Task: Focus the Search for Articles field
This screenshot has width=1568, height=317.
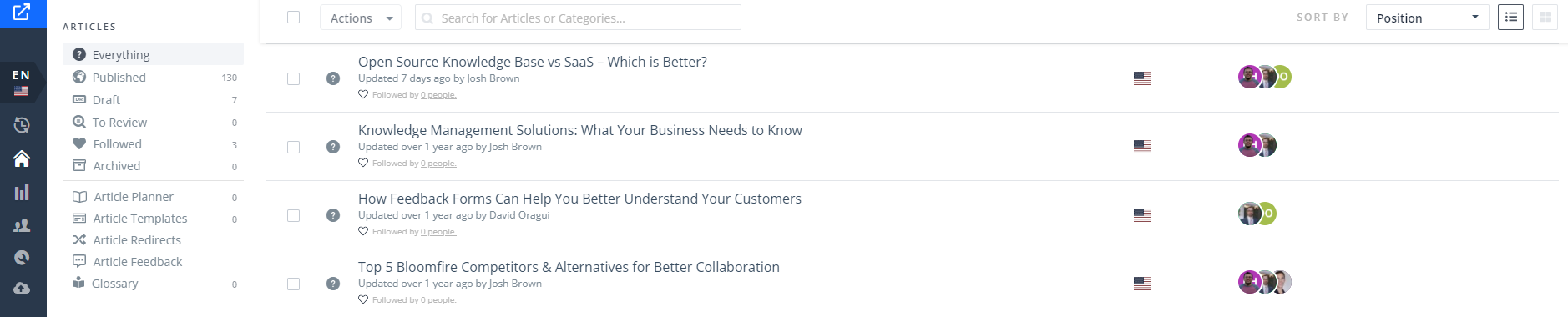Action: pos(578,18)
